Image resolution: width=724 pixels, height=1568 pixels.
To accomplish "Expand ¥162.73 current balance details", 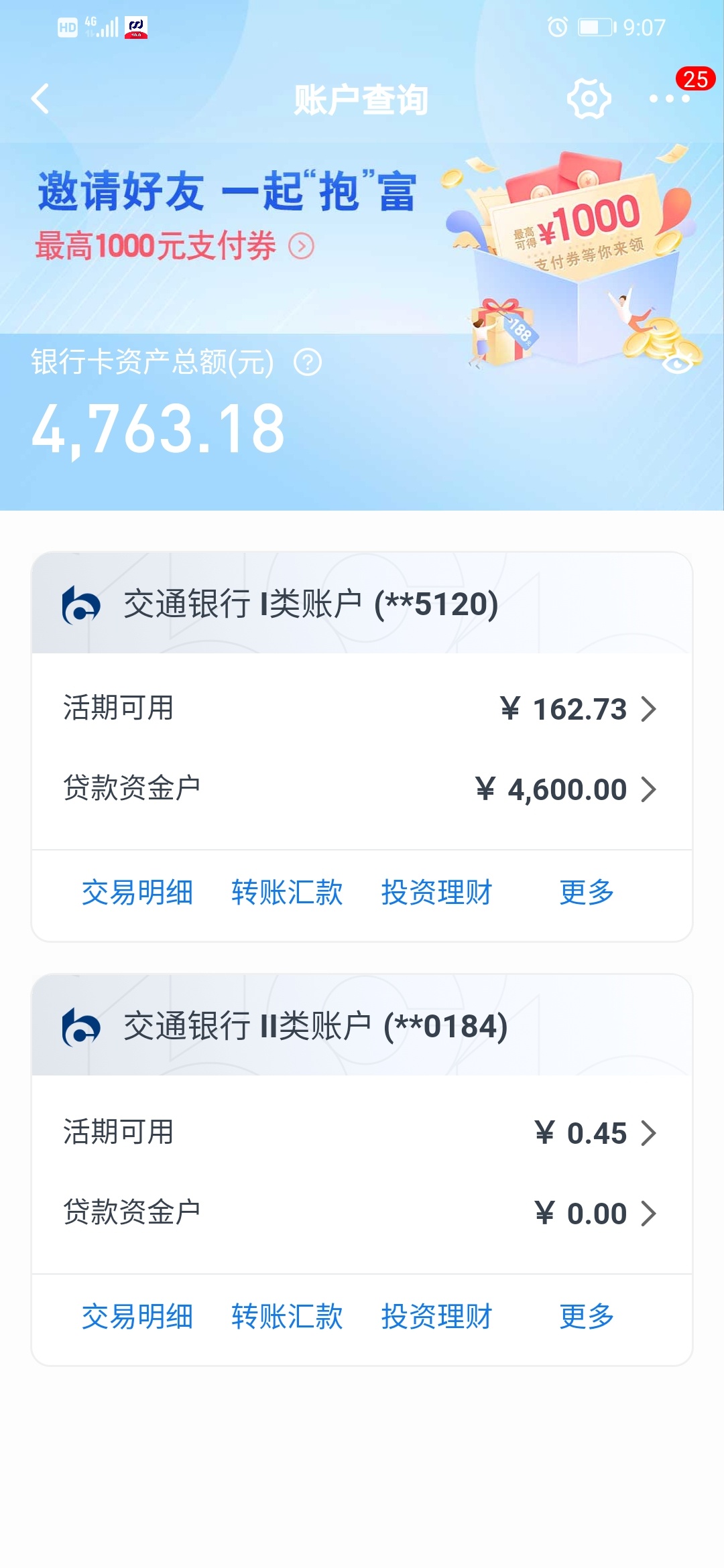I will (362, 709).
